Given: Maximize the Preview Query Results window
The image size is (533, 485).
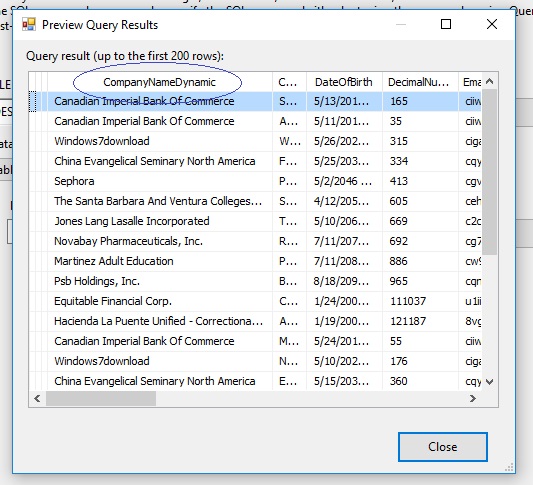Looking at the screenshot, I should click(x=446, y=24).
